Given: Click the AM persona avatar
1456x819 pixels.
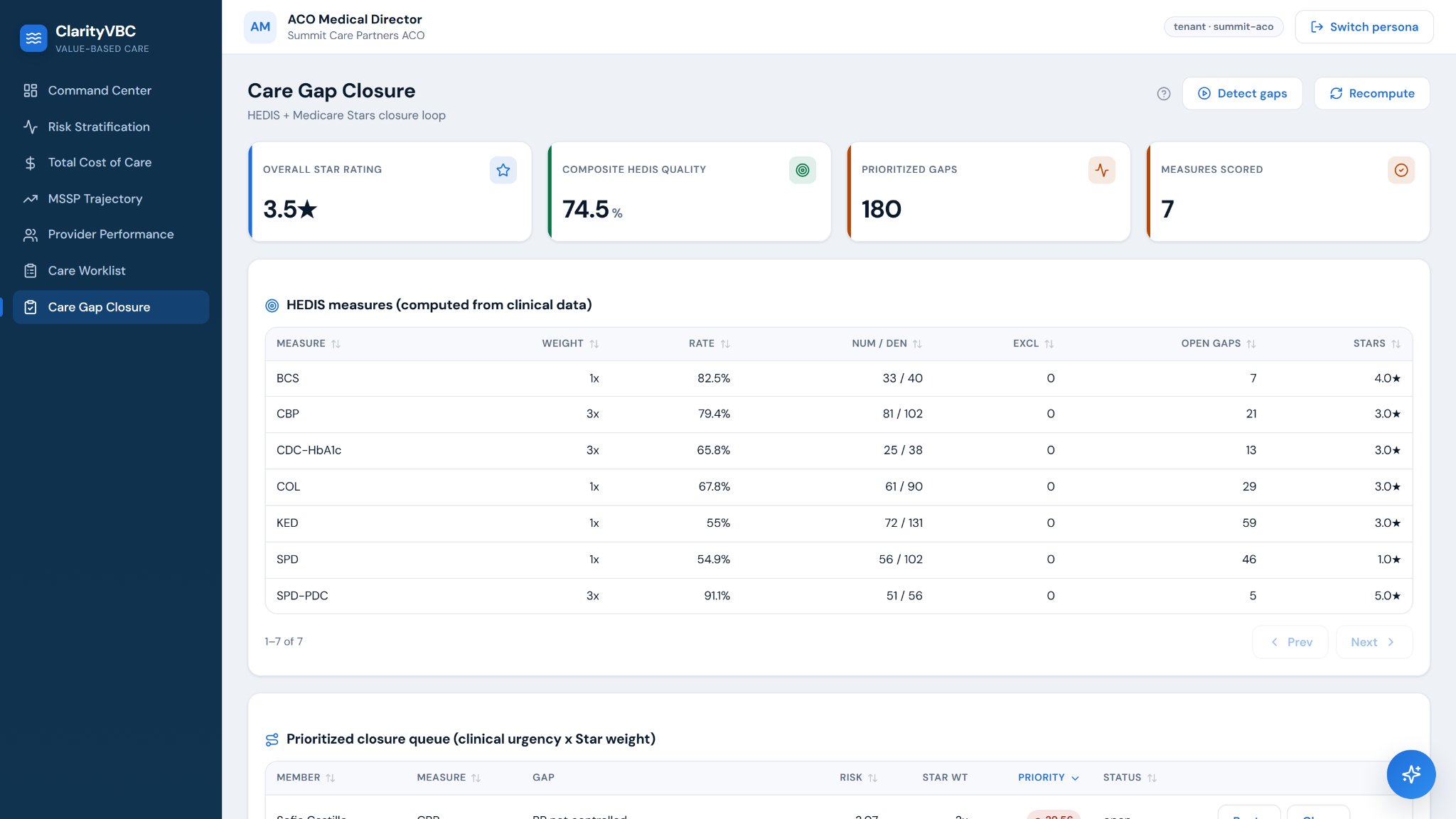Looking at the screenshot, I should click(260, 27).
